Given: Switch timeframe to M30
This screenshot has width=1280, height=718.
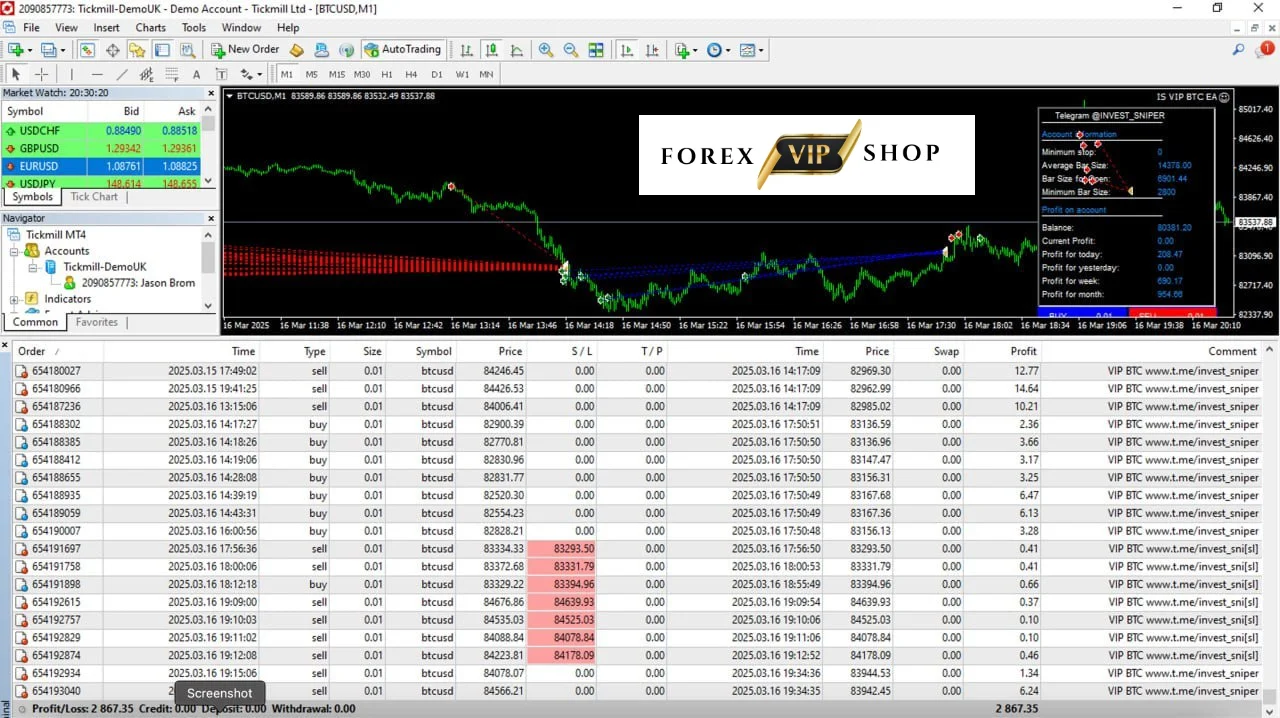Looking at the screenshot, I should pos(362,74).
